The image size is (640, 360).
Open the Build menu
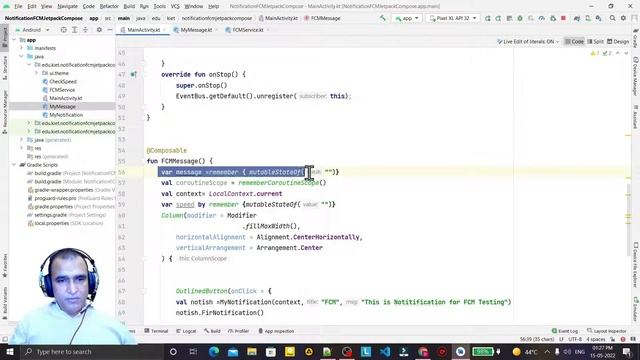(x=129, y=6)
